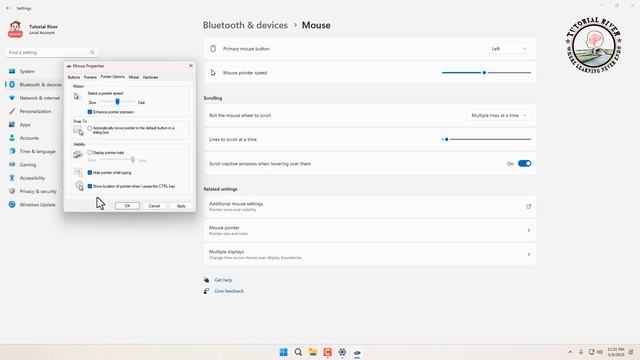
Task: Click Cancel in Mouse Properties
Action: [154, 206]
